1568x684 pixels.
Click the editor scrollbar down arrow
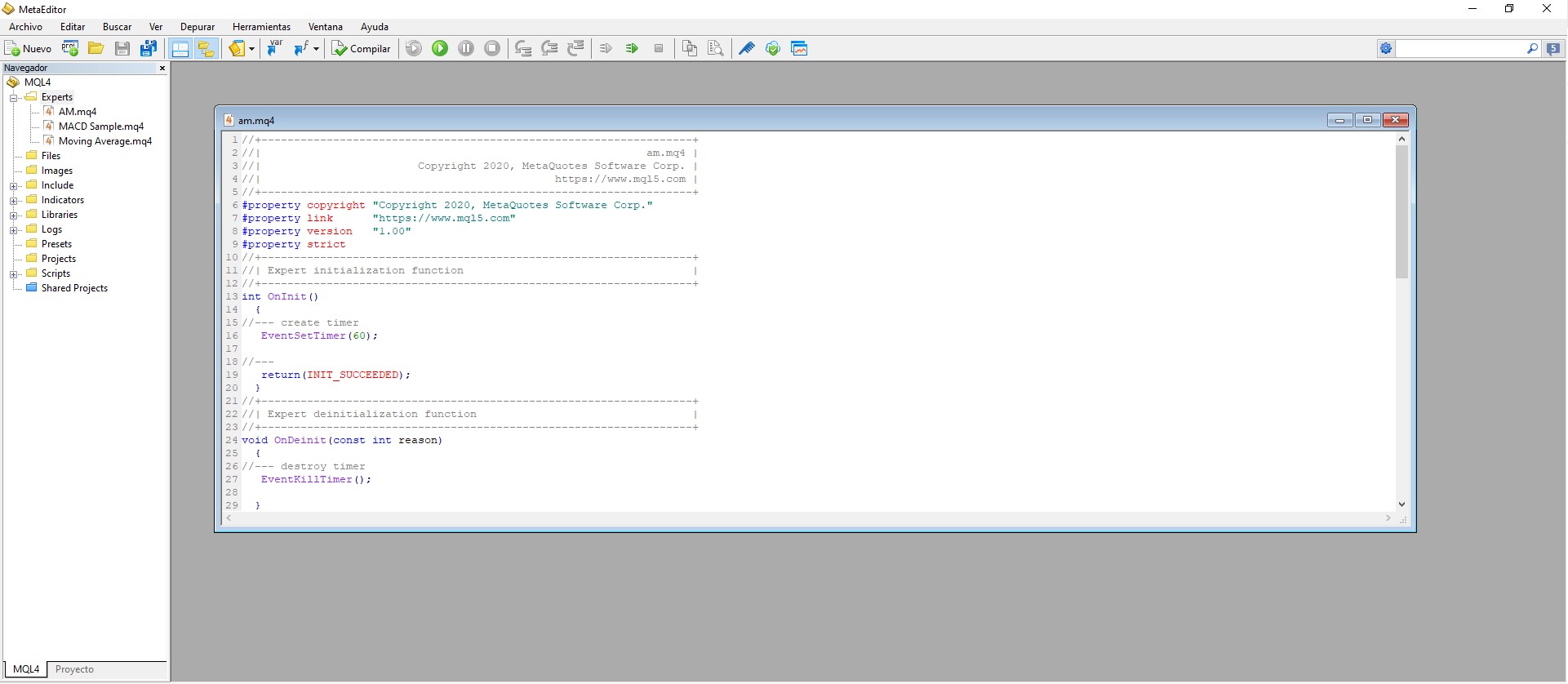(x=1401, y=504)
